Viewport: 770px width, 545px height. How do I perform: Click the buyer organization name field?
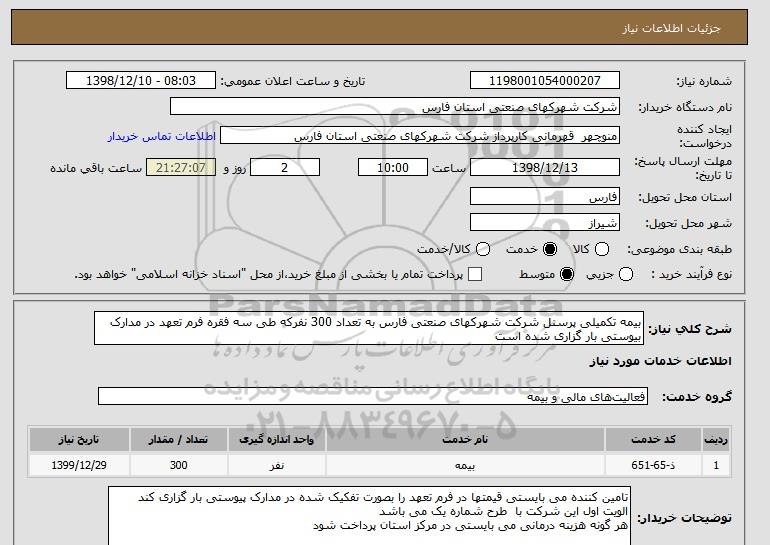tap(395, 107)
